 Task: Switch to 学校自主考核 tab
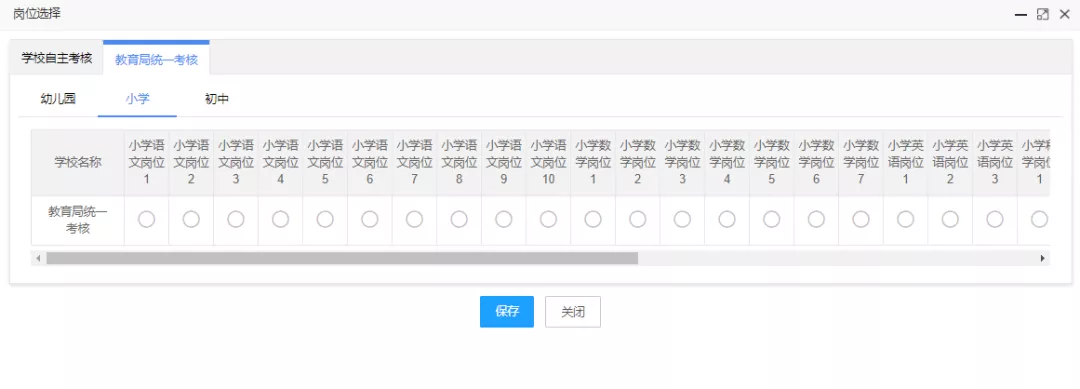(x=56, y=58)
